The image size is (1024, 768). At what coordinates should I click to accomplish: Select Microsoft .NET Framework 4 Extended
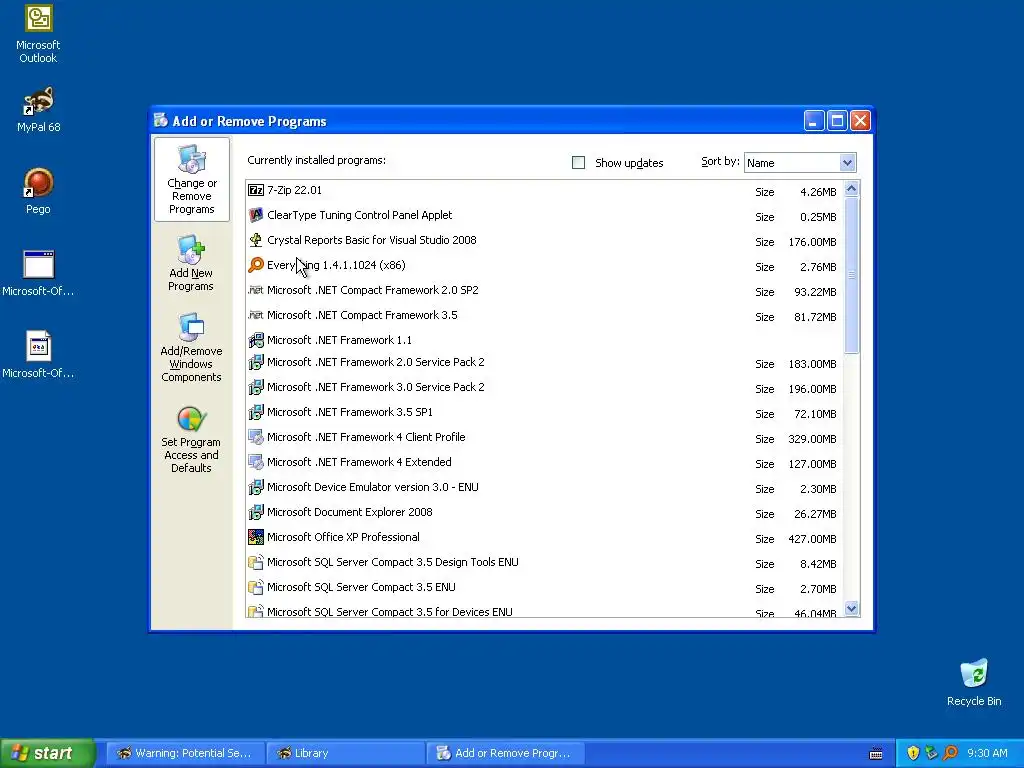coord(544,463)
